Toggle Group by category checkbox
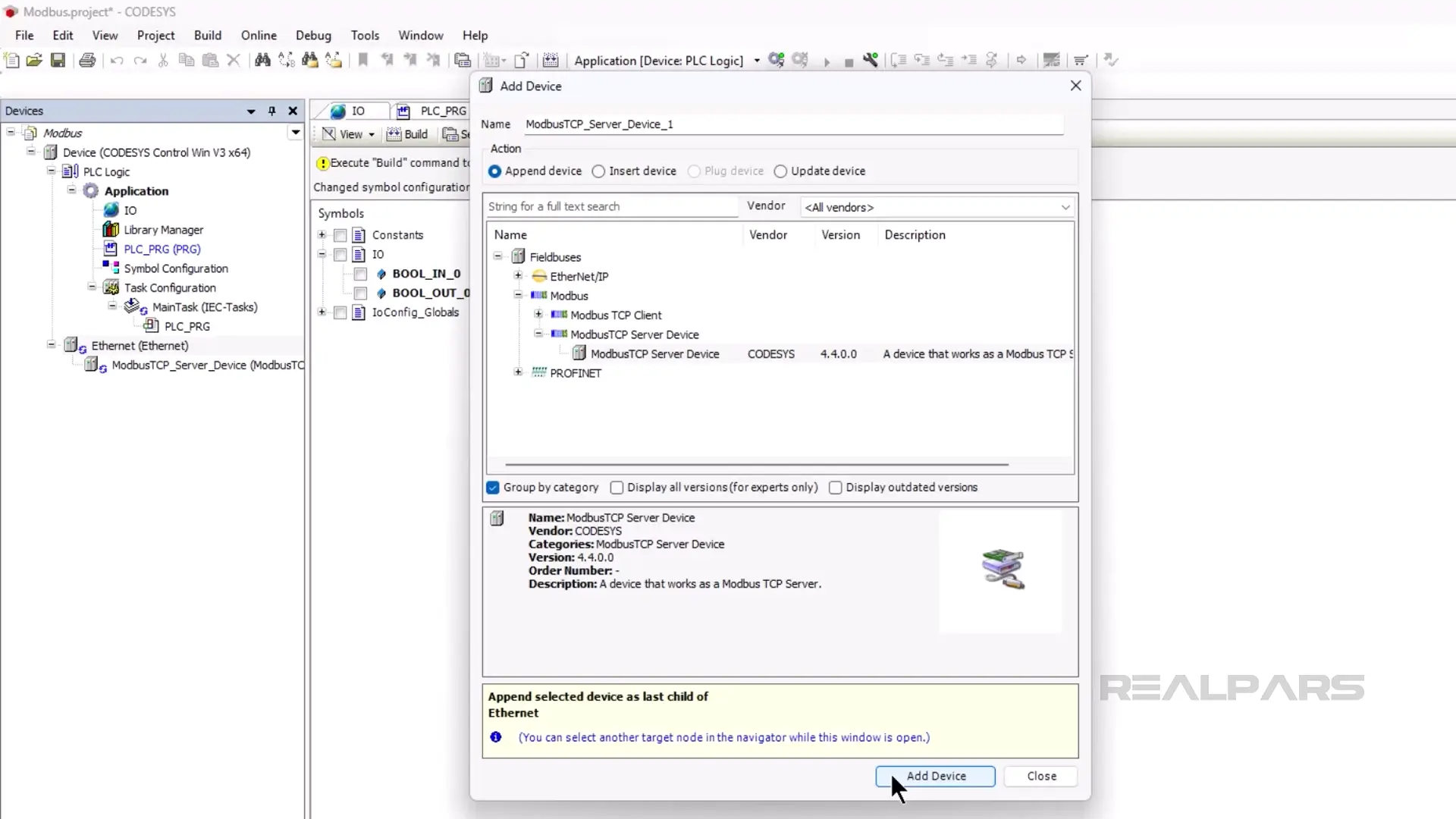The height and width of the screenshot is (819, 1456). [493, 488]
